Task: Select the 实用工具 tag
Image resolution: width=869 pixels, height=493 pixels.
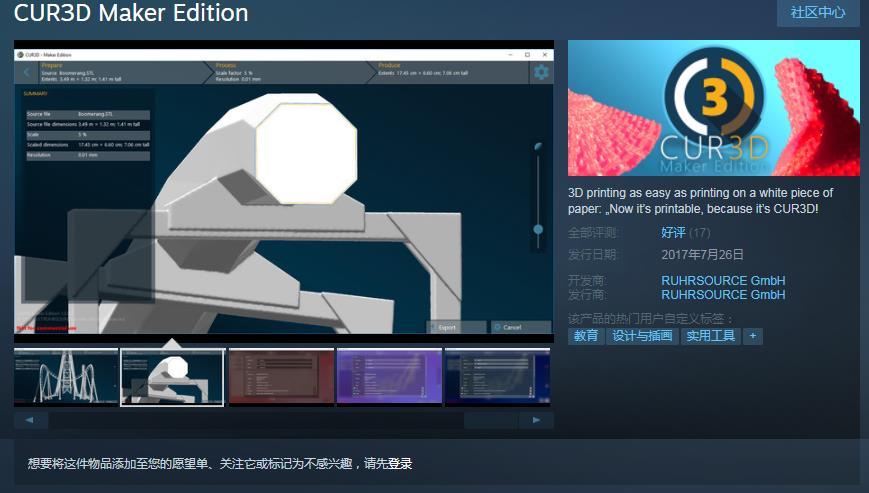Action: (x=710, y=336)
